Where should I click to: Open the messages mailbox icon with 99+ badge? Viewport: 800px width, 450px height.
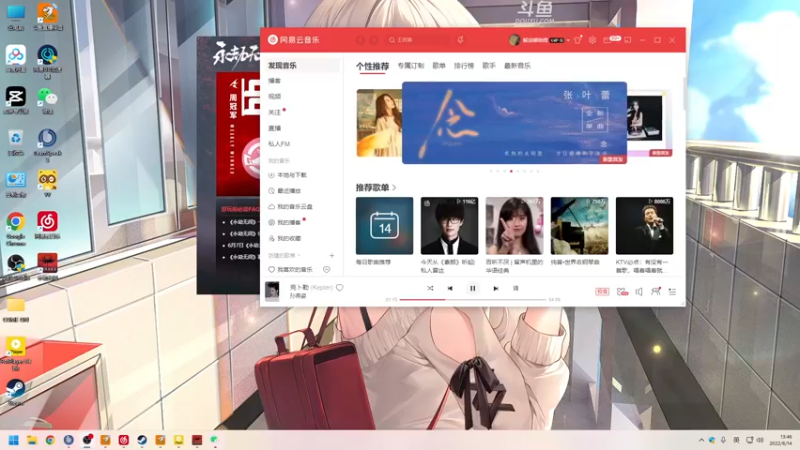tap(608, 40)
